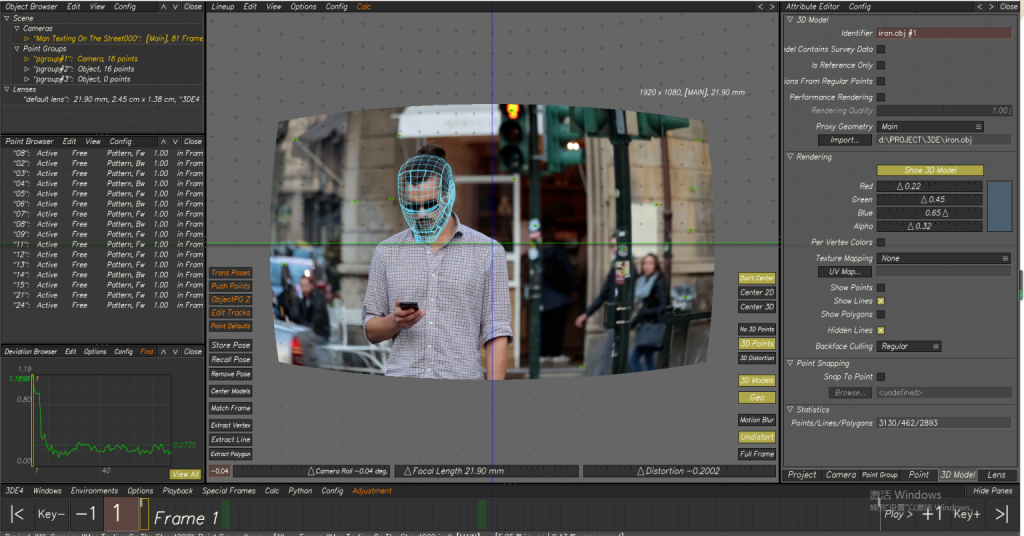Viewport: 1024px width, 536px height.
Task: Toggle 3D Models display button
Action: 757,380
